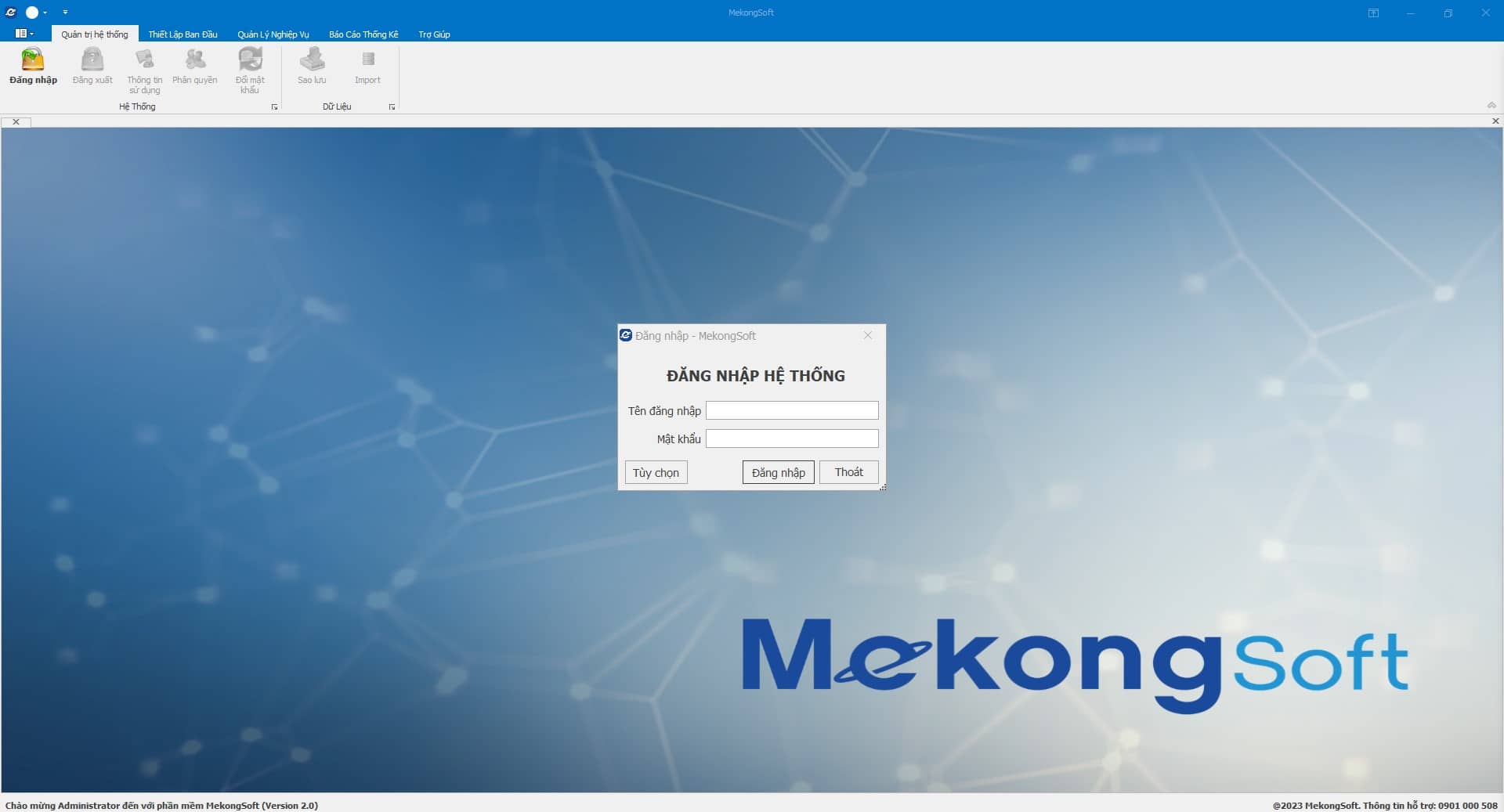This screenshot has height=812, width=1504.
Task: Click login dialog title bar icon
Action: click(626, 335)
